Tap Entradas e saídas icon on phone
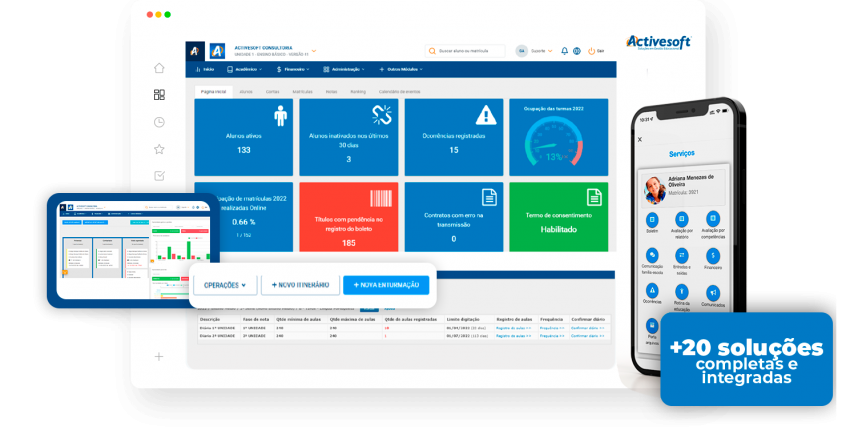The image size is (850, 430). [x=681, y=255]
